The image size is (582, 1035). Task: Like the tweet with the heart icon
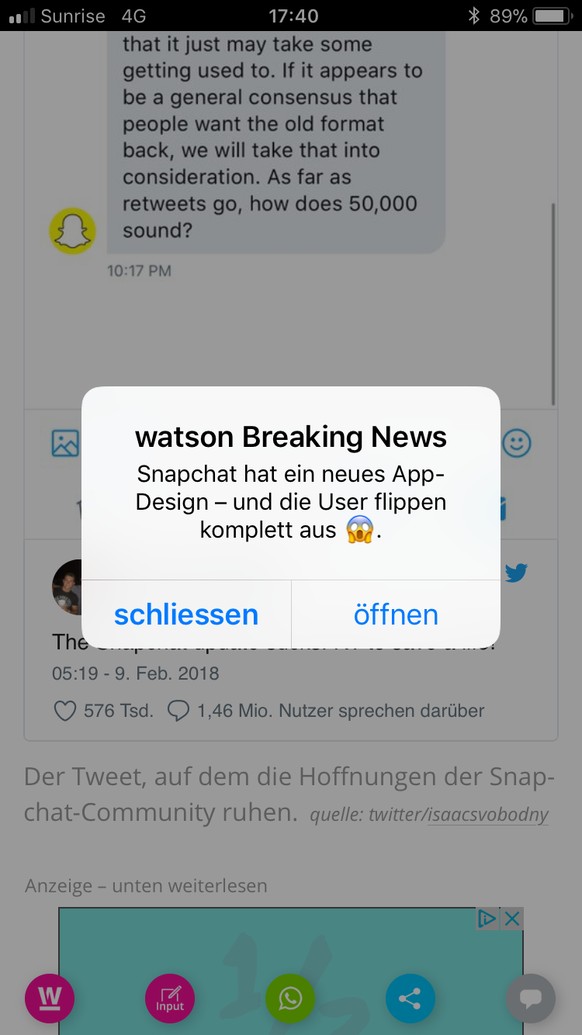(65, 711)
